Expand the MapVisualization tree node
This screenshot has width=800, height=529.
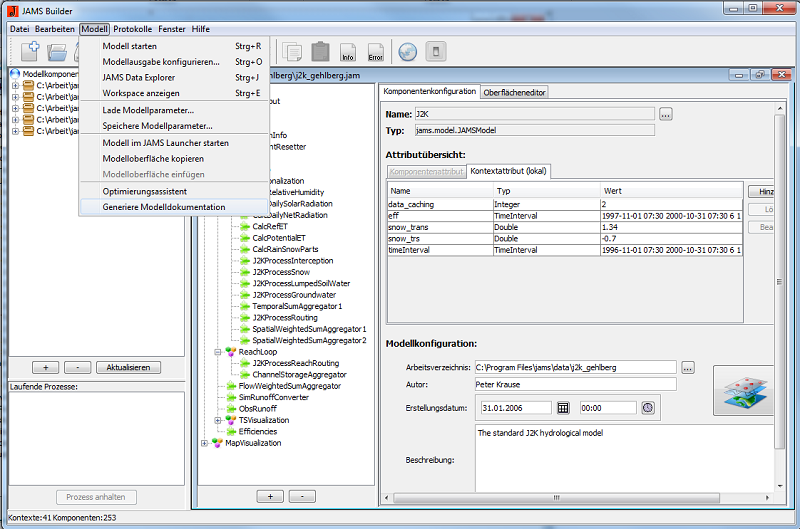point(205,443)
